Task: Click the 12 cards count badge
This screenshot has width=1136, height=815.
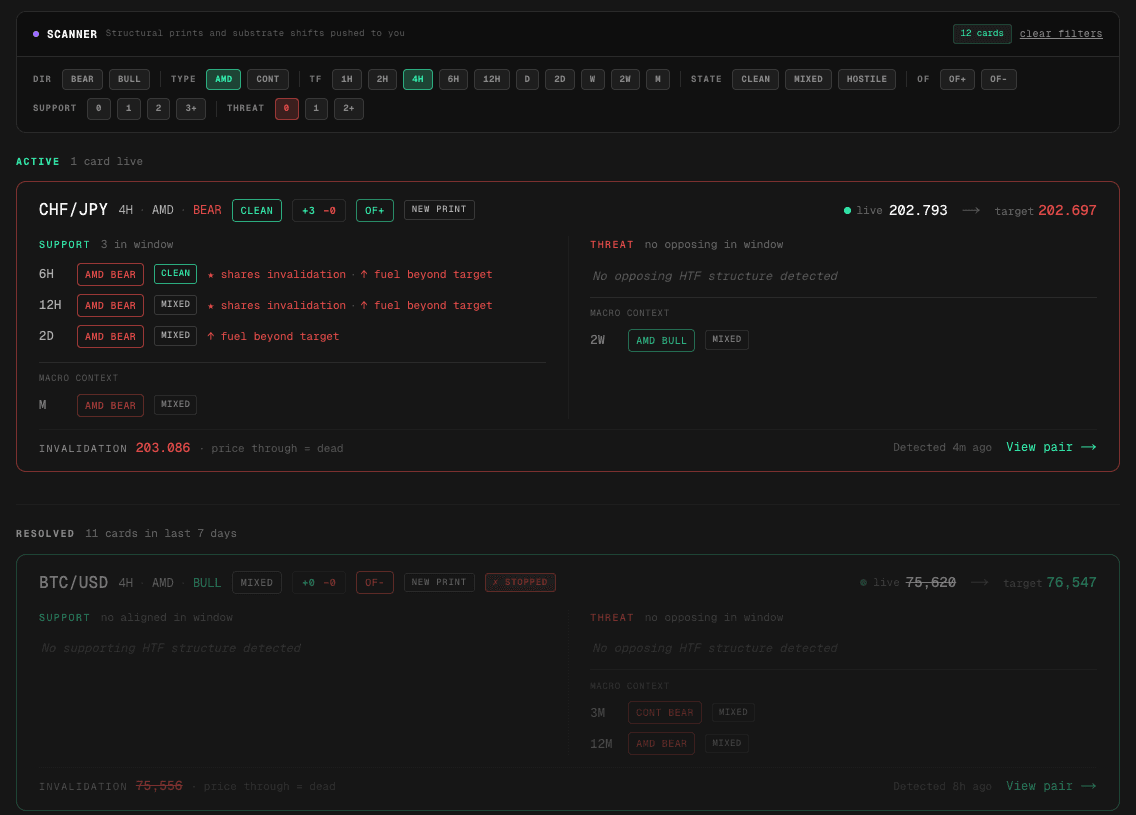Action: click(x=982, y=33)
